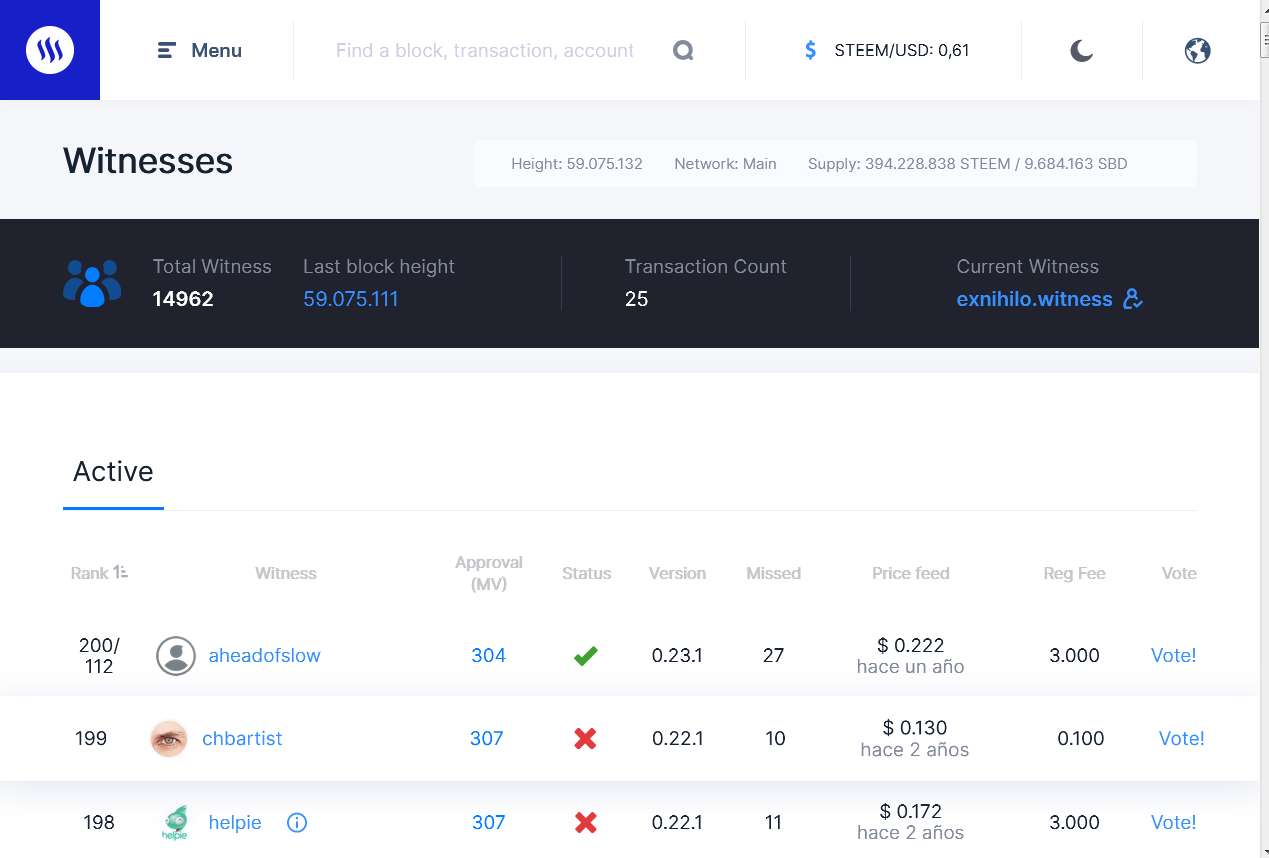Screen dimensions: 1269x858
Task: Click the Height: 59.075.132 text
Action: pos(577,164)
